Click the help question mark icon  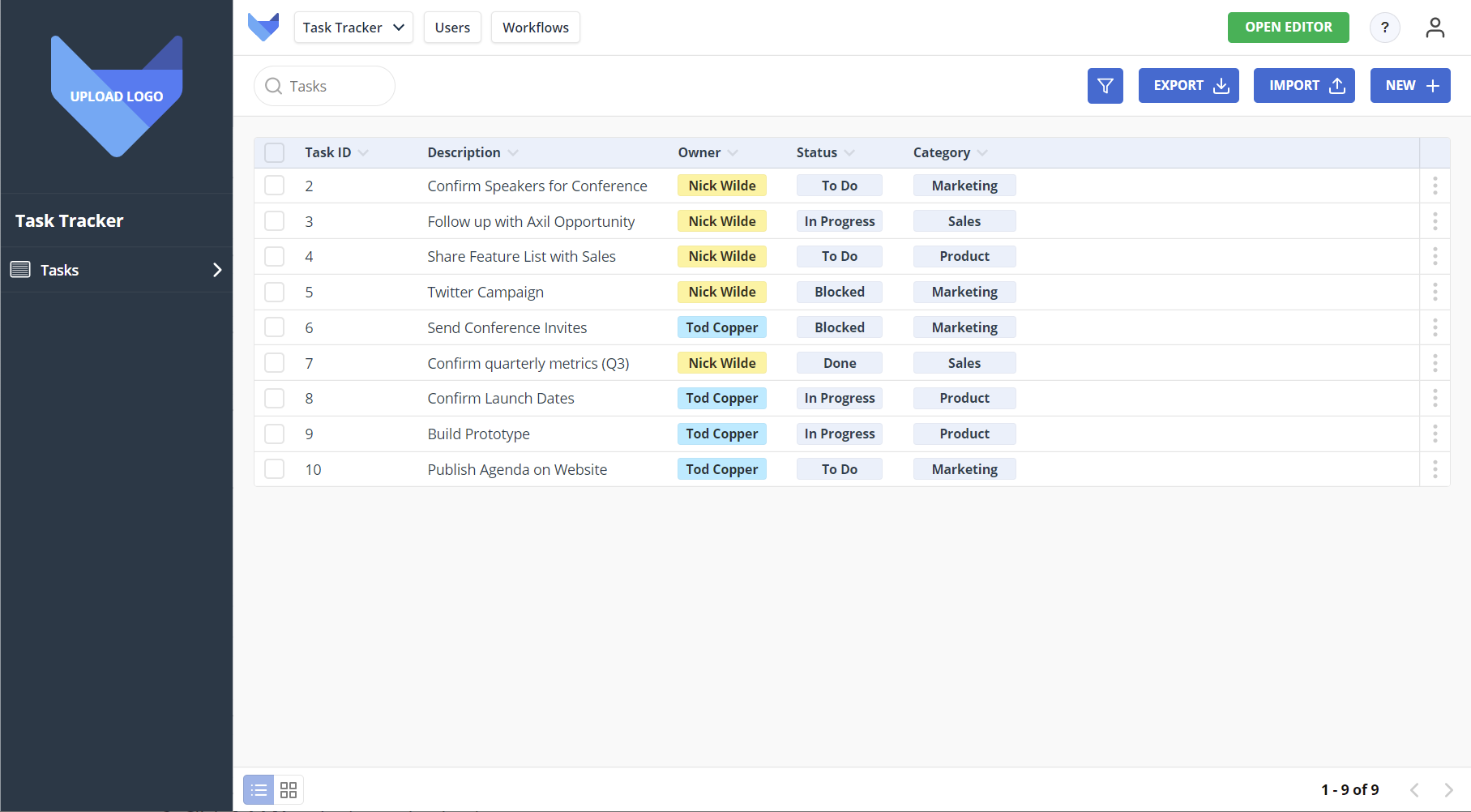click(x=1384, y=28)
